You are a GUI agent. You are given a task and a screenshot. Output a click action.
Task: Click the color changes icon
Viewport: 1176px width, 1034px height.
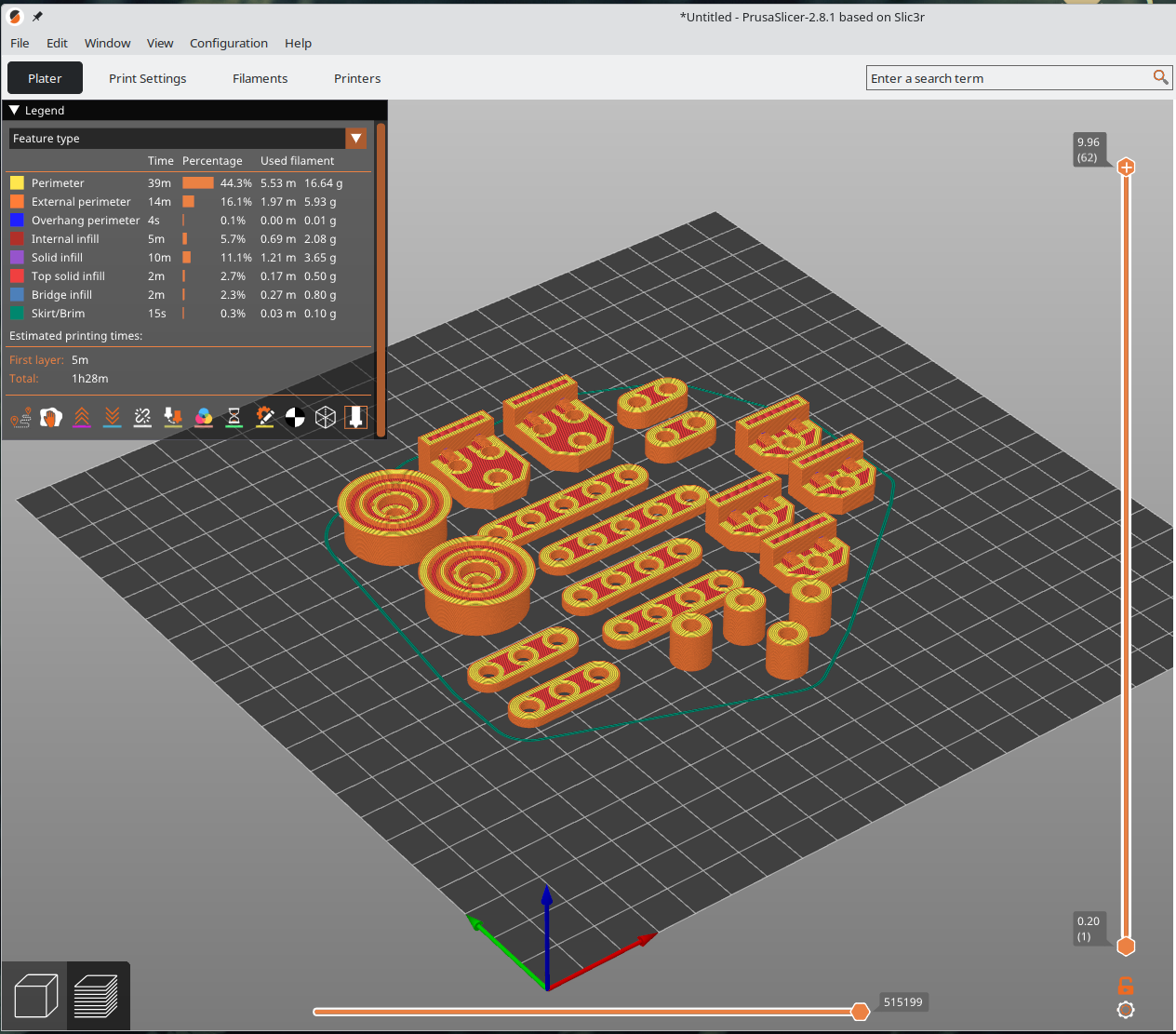pyautogui.click(x=204, y=418)
